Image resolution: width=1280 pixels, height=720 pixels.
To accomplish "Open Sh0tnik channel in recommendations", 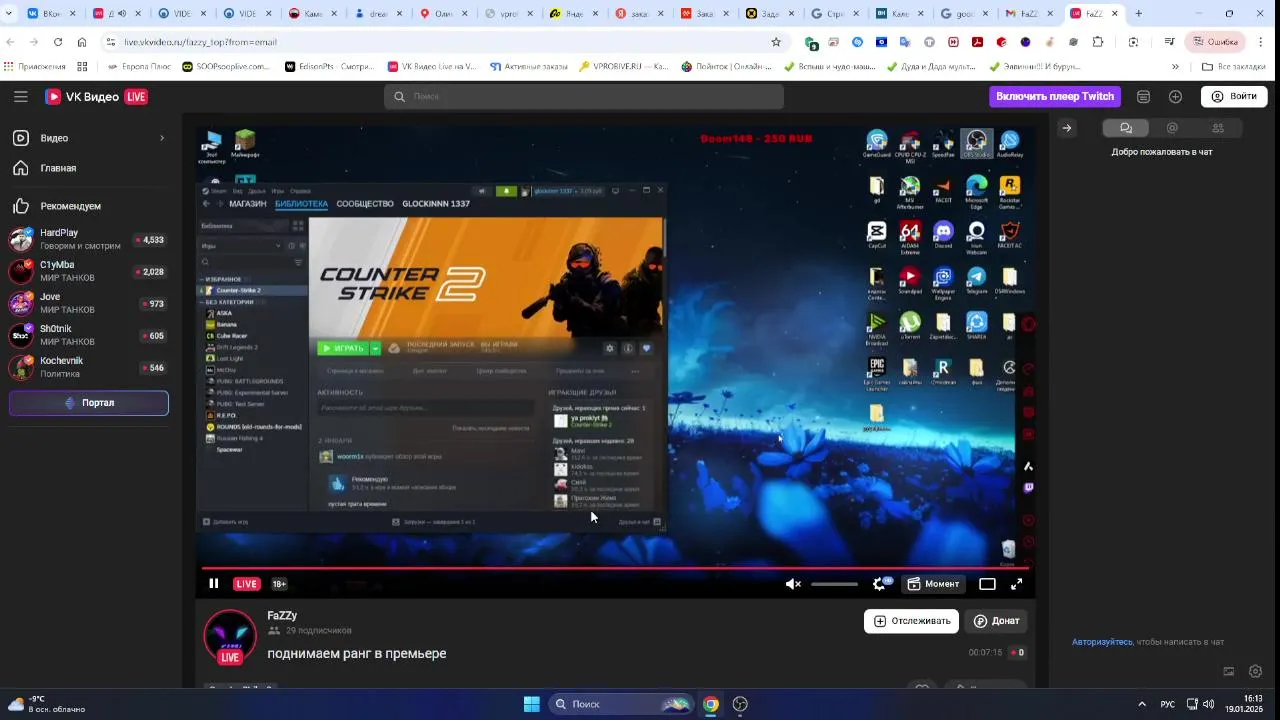I will tap(88, 335).
